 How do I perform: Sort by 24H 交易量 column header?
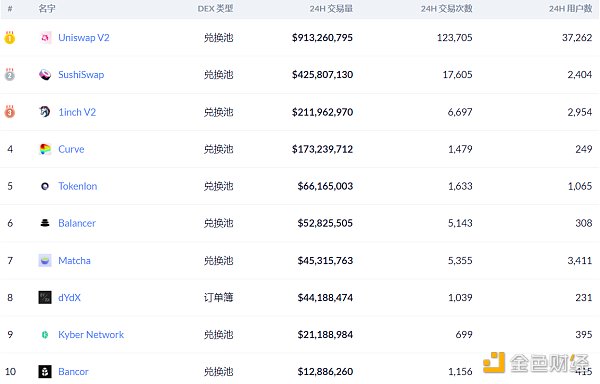tap(331, 8)
